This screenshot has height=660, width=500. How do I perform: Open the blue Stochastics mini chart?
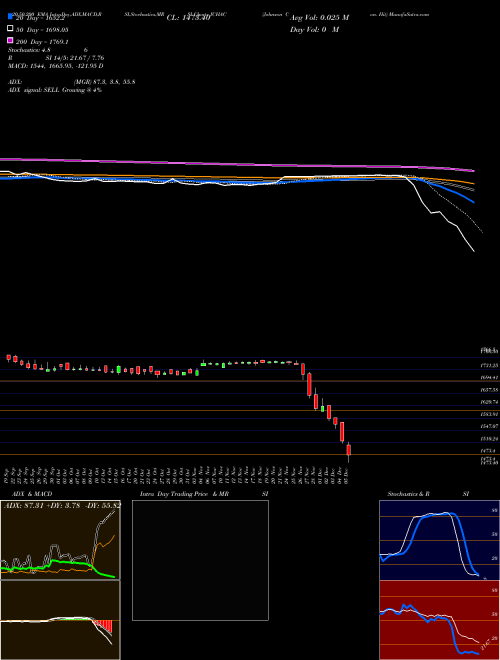tap(439, 540)
